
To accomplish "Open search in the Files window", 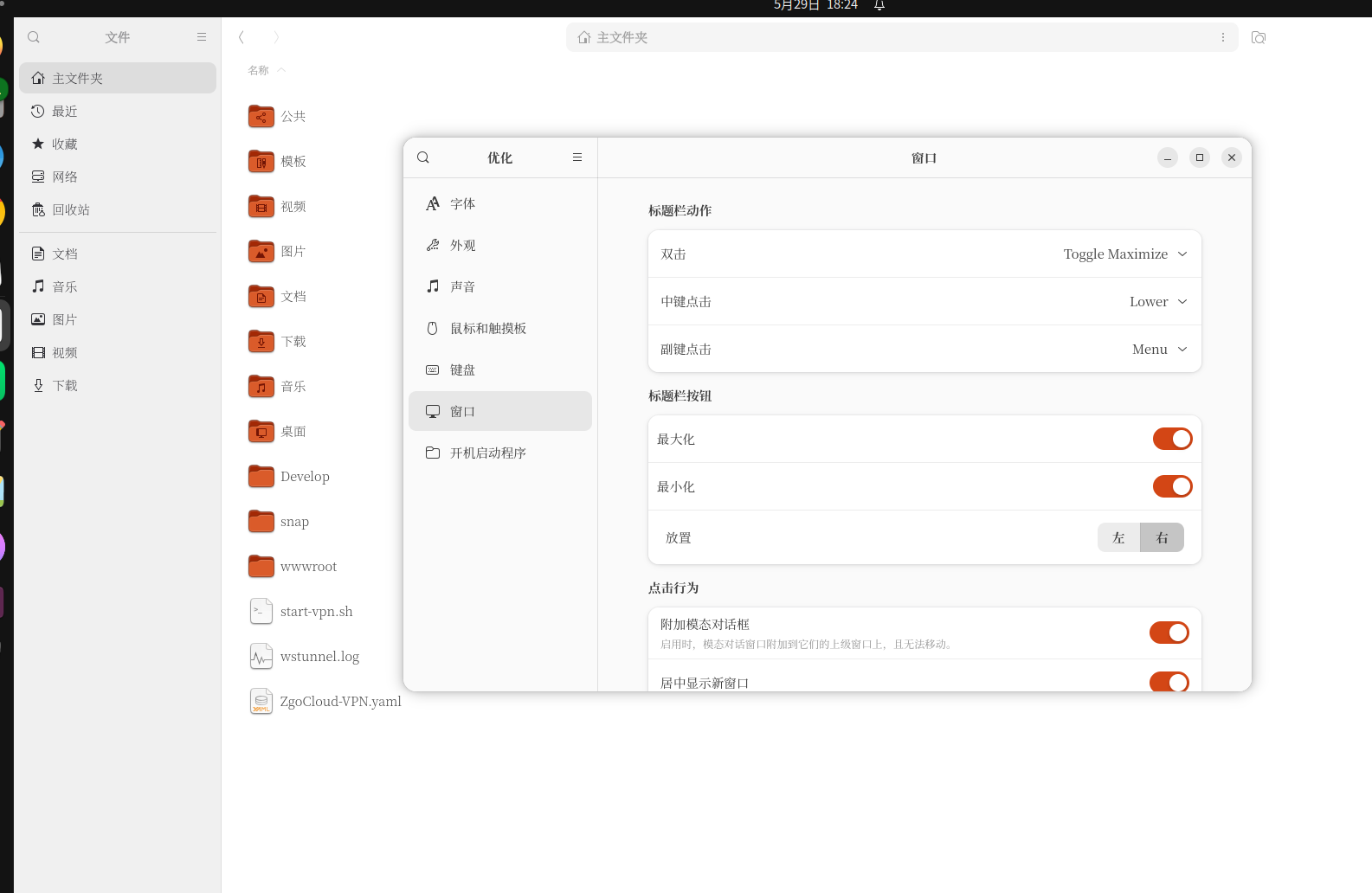I will (34, 37).
